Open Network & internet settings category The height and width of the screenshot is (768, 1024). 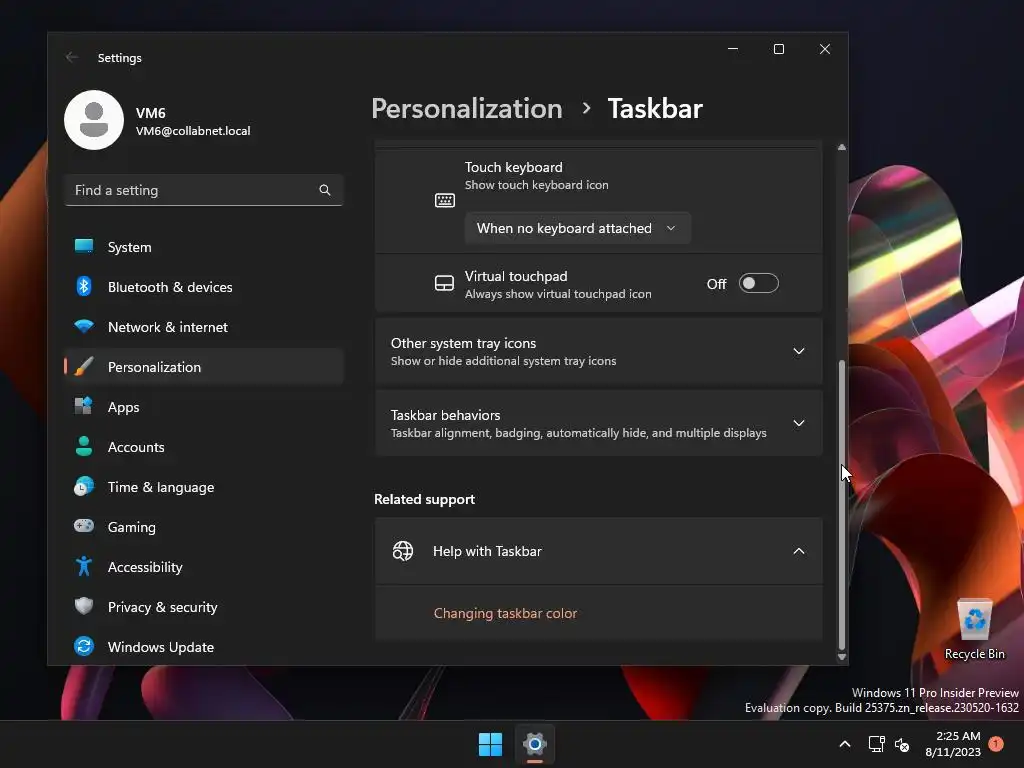(204, 327)
